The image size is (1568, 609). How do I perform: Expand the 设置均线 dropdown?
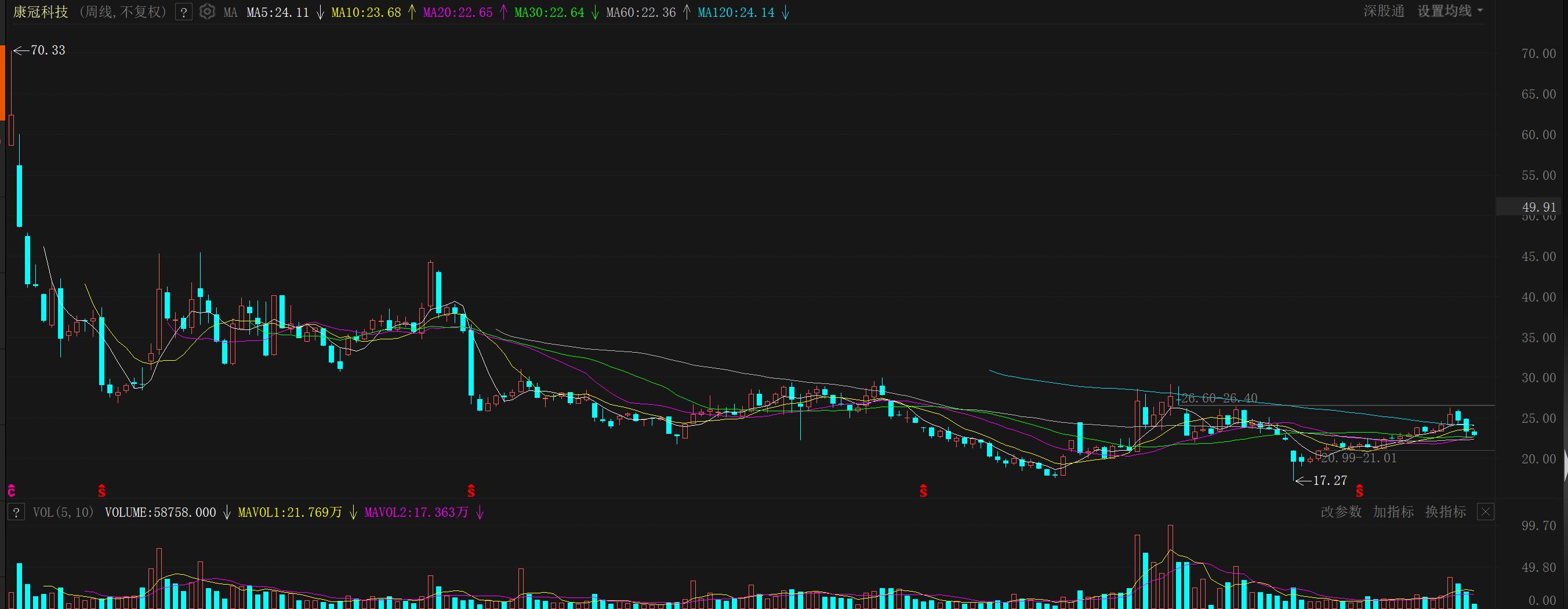click(1450, 11)
